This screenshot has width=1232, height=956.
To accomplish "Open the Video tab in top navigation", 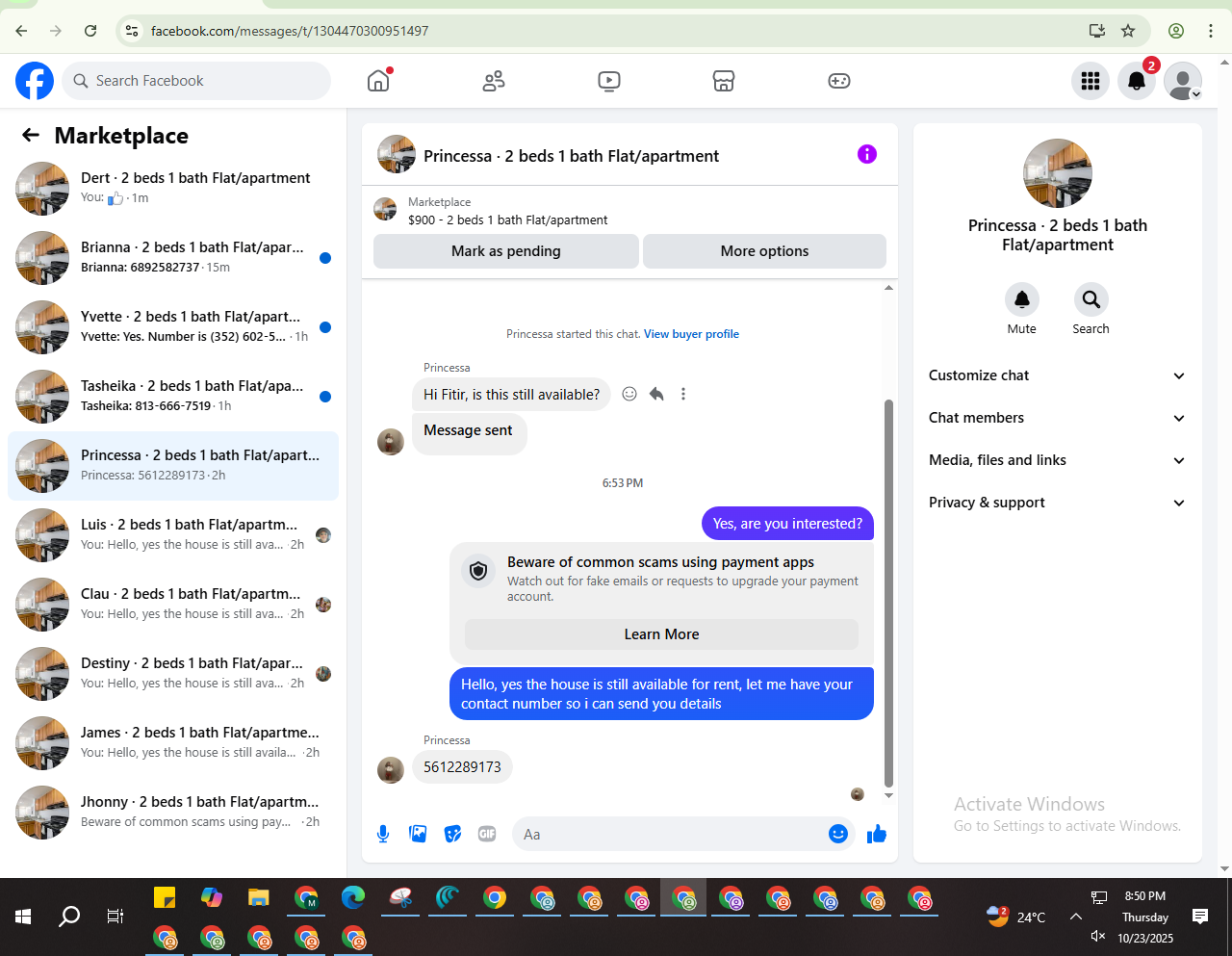I will 609,81.
